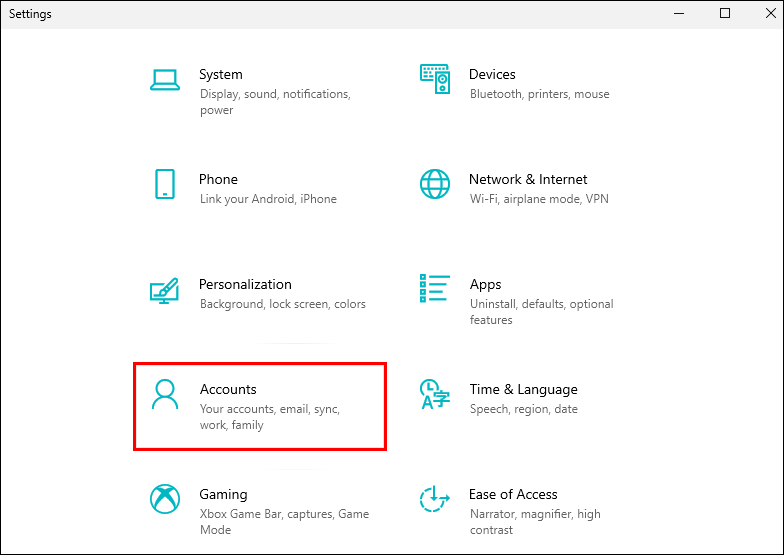The height and width of the screenshot is (555, 784).
Task: Click the Gaming description text
Action: click(284, 522)
